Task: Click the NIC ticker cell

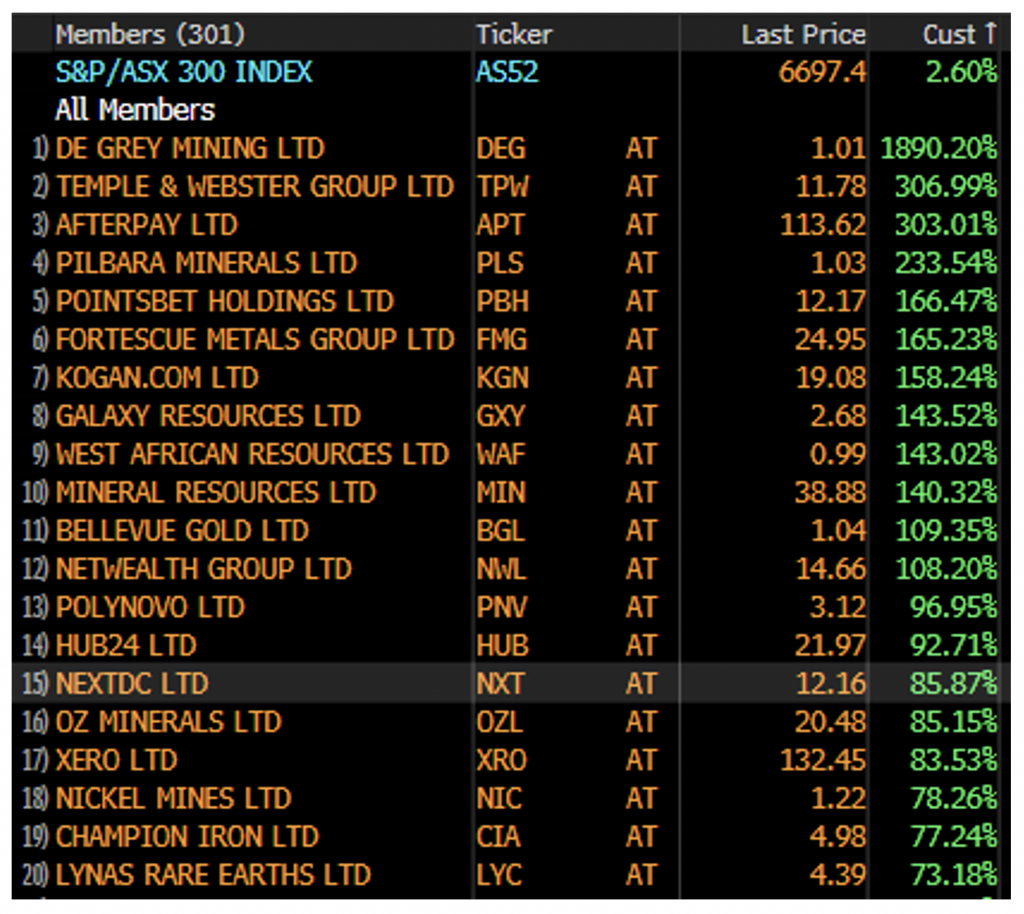Action: (499, 798)
